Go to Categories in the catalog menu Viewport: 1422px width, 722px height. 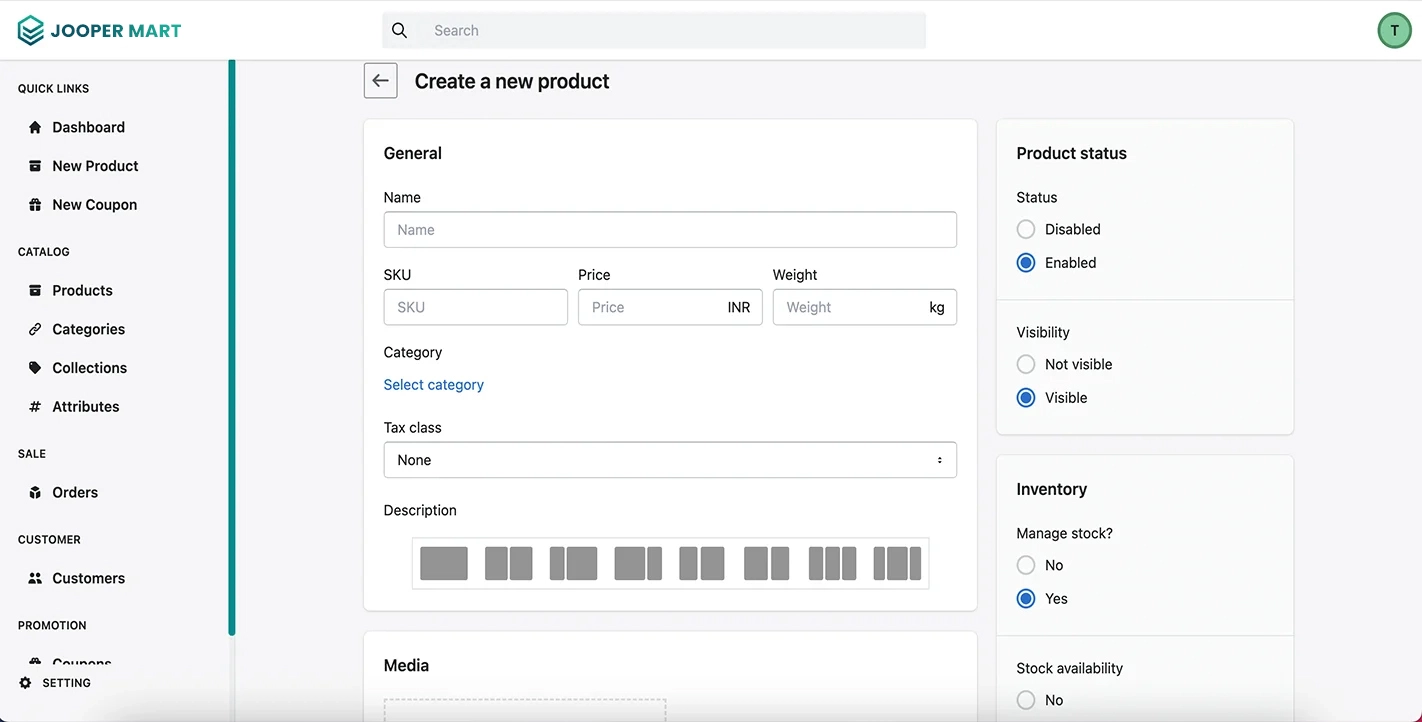point(88,329)
